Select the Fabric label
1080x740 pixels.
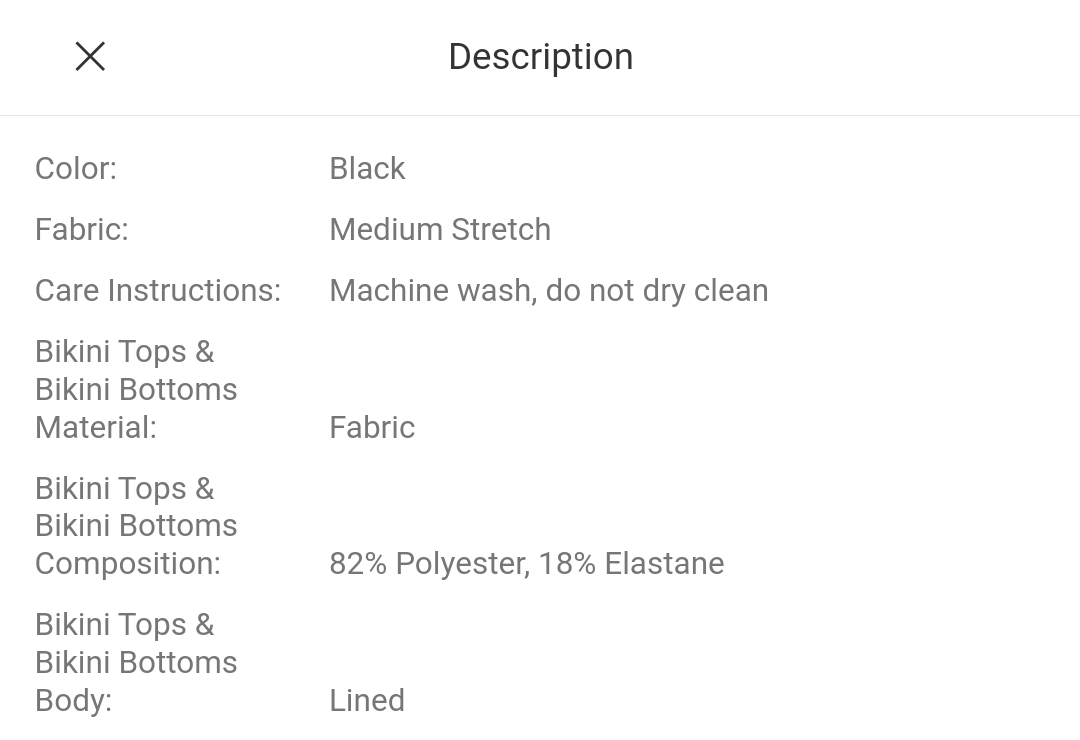point(82,229)
